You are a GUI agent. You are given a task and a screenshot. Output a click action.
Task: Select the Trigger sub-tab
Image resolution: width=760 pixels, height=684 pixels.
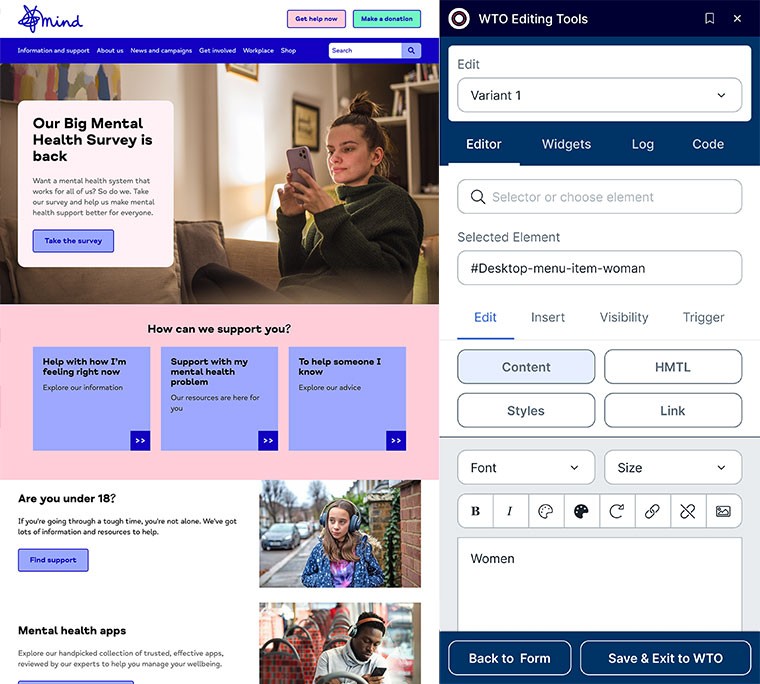(x=703, y=318)
